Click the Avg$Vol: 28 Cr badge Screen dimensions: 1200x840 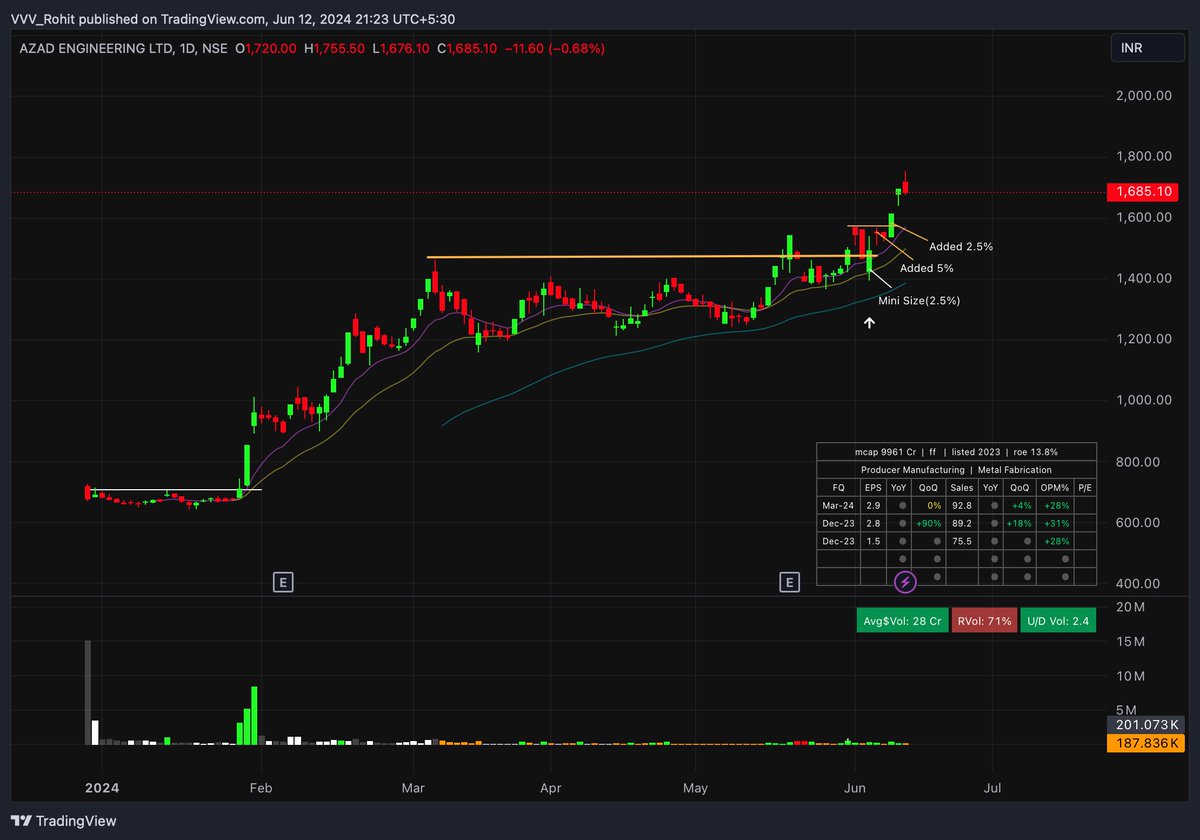[x=902, y=621]
